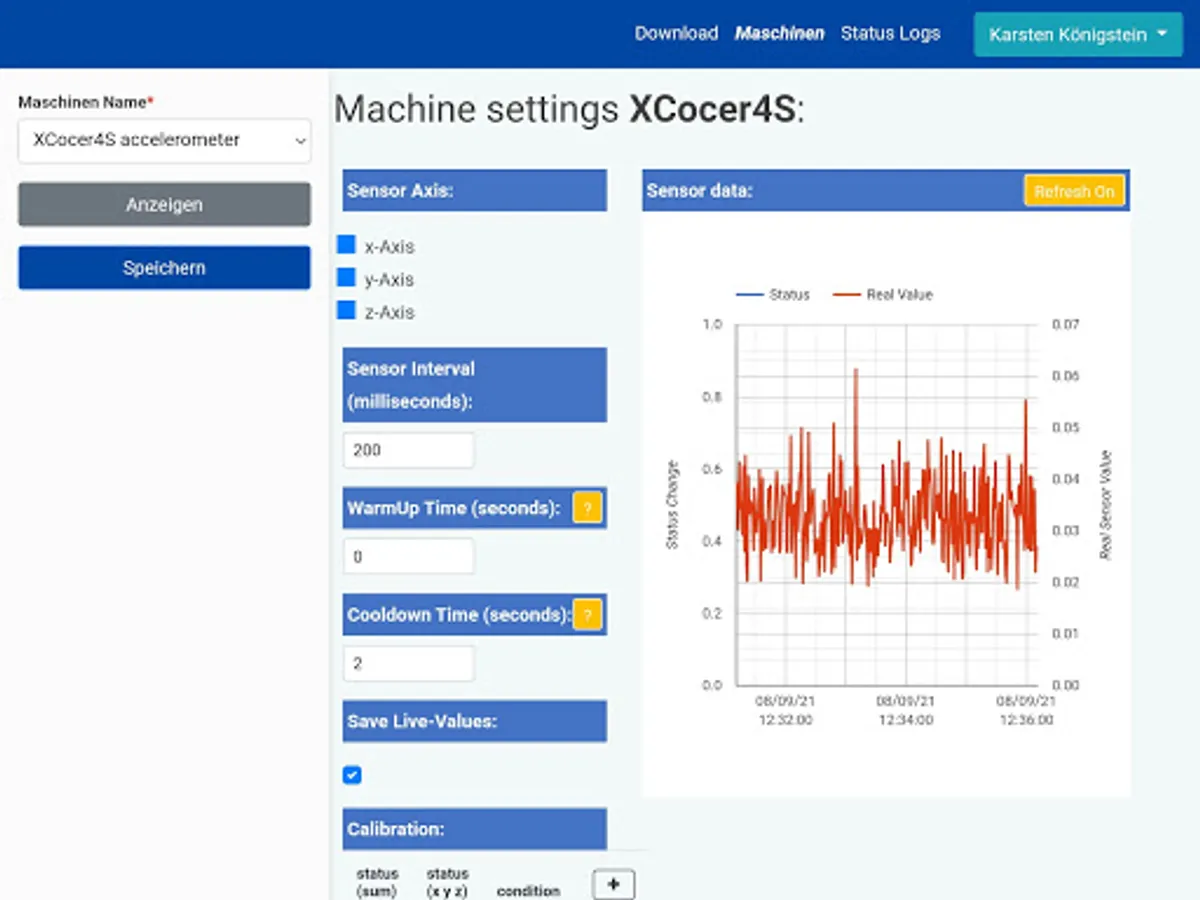Click the Anzeigen button
This screenshot has height=900, width=1200.
[x=164, y=205]
